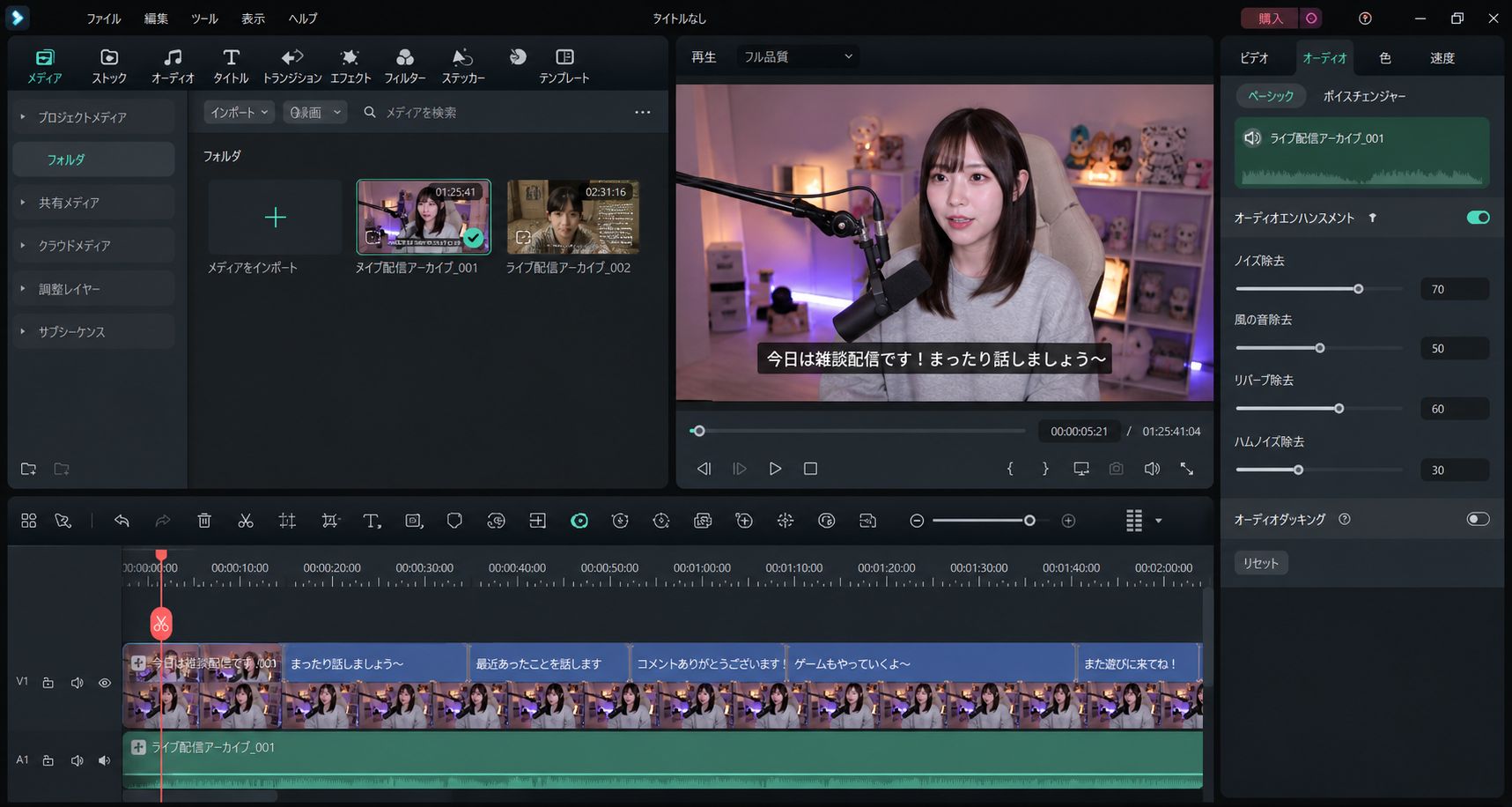
Task: Switch to the 速度 speed tab
Action: tap(1442, 58)
